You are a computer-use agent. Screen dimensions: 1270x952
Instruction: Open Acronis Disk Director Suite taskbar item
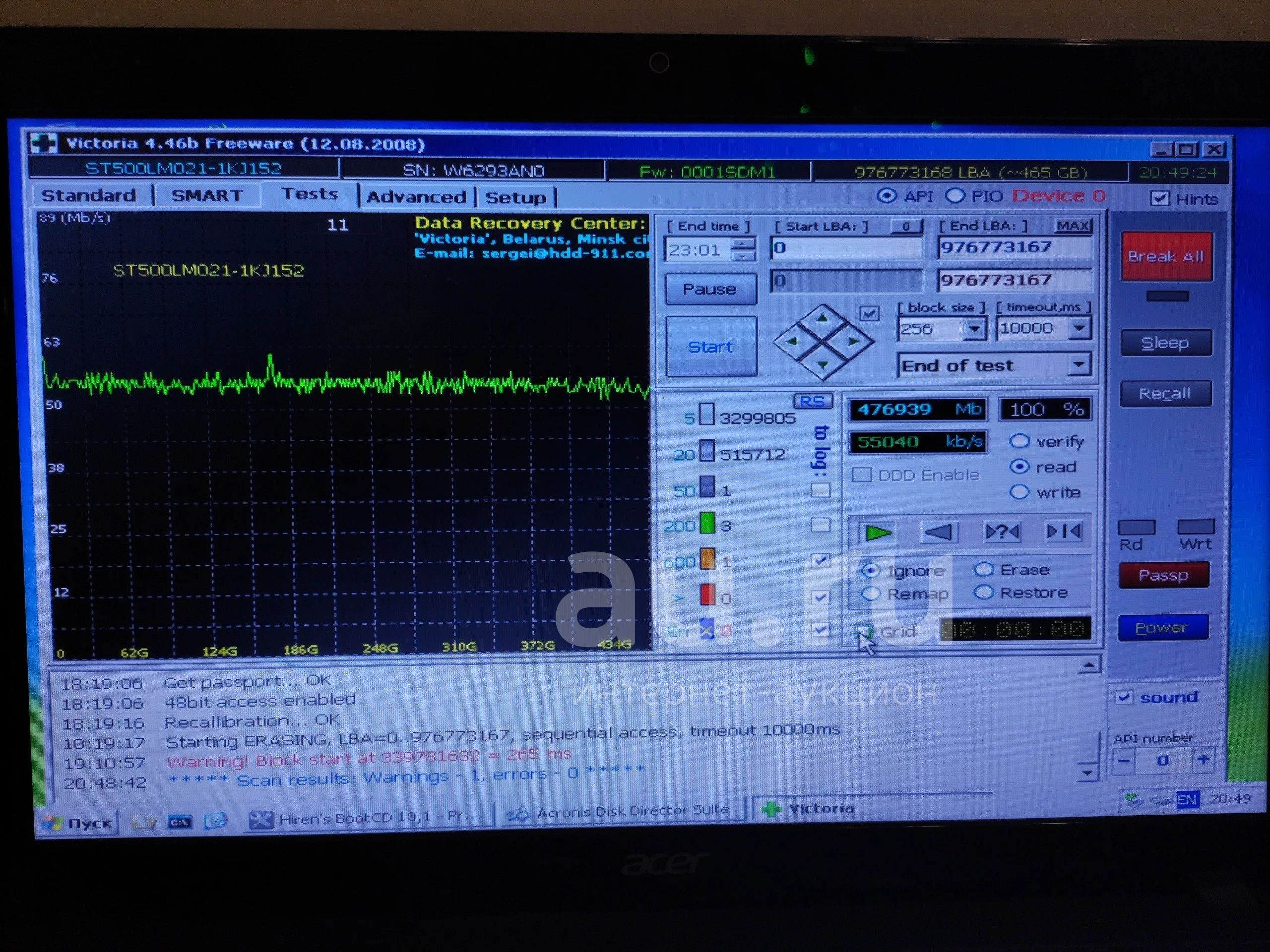pyautogui.click(x=624, y=811)
